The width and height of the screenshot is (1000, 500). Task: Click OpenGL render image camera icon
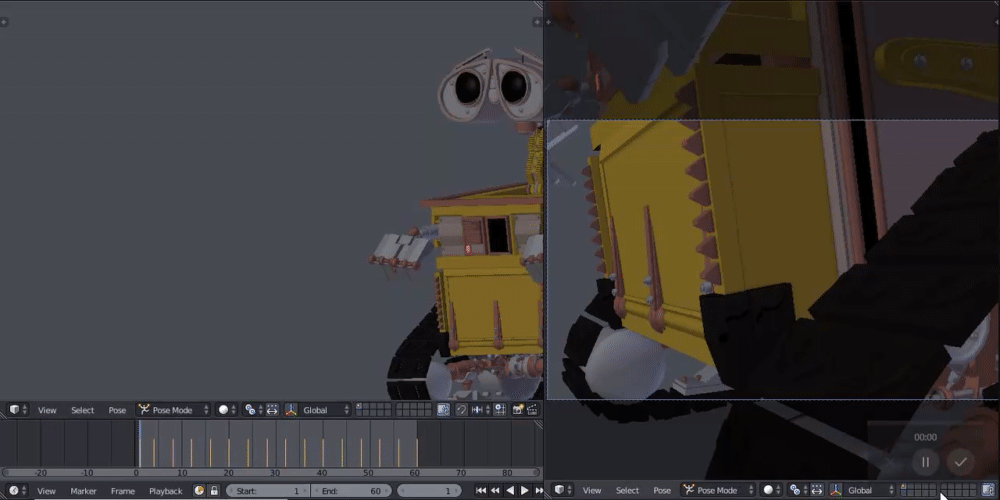[x=518, y=410]
